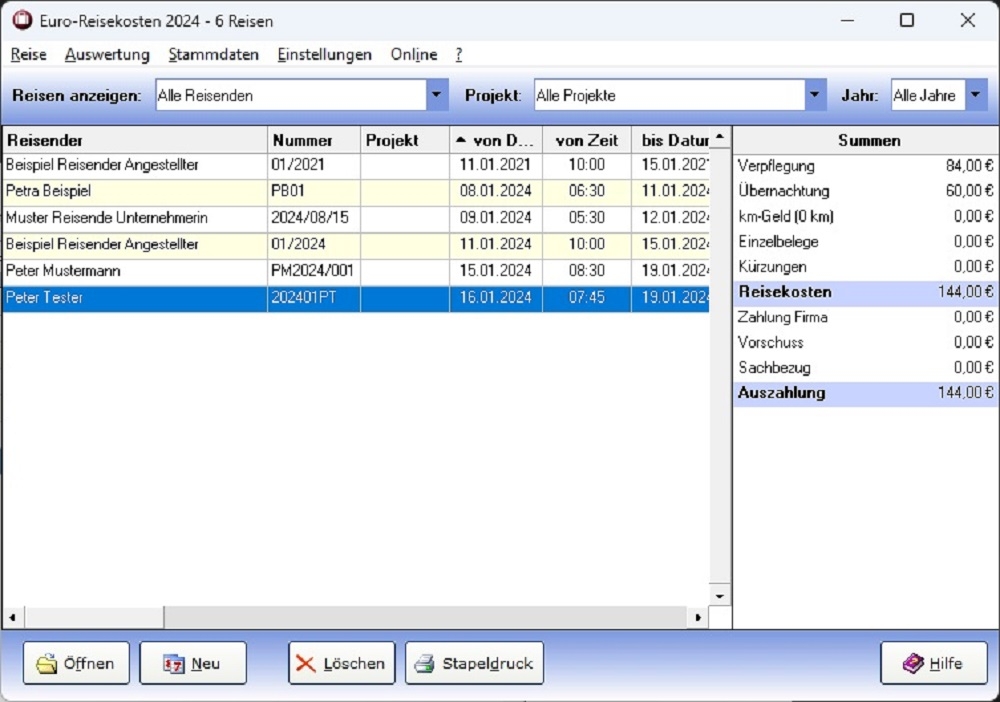Maximize the Euro-Reisekosten window
Screen dimensions: 1000x702
[907, 20]
